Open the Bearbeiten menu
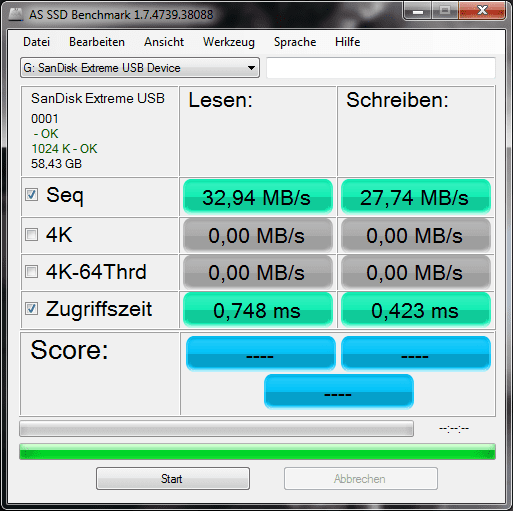The height and width of the screenshot is (511, 513). [x=97, y=42]
